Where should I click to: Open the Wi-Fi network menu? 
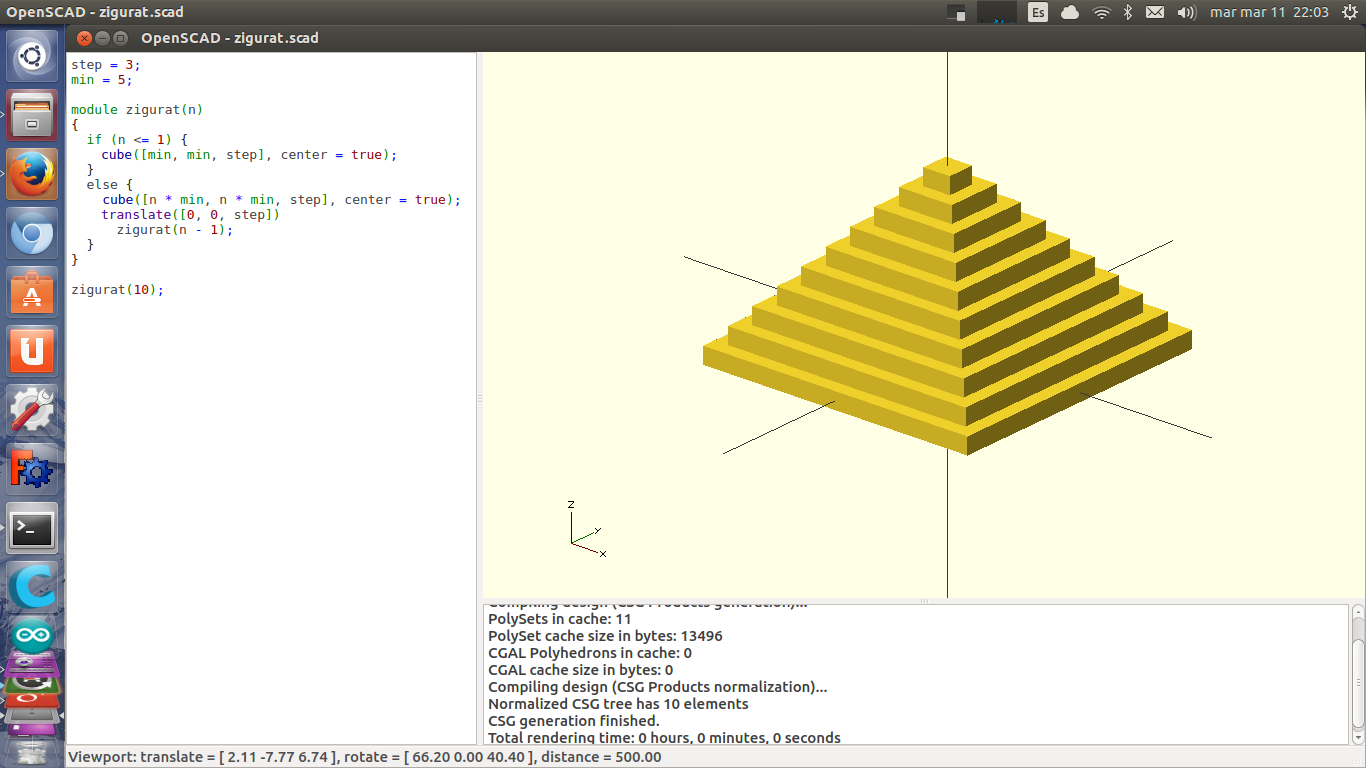pos(1101,12)
